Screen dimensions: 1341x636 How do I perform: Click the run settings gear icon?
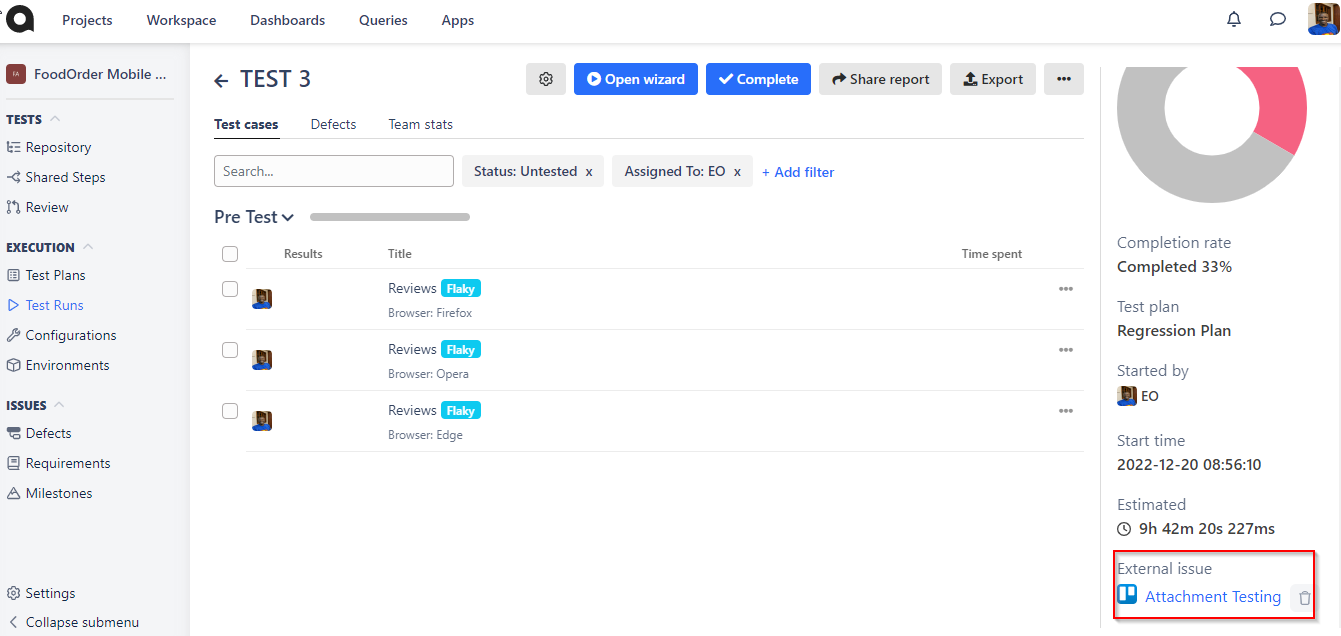click(546, 79)
